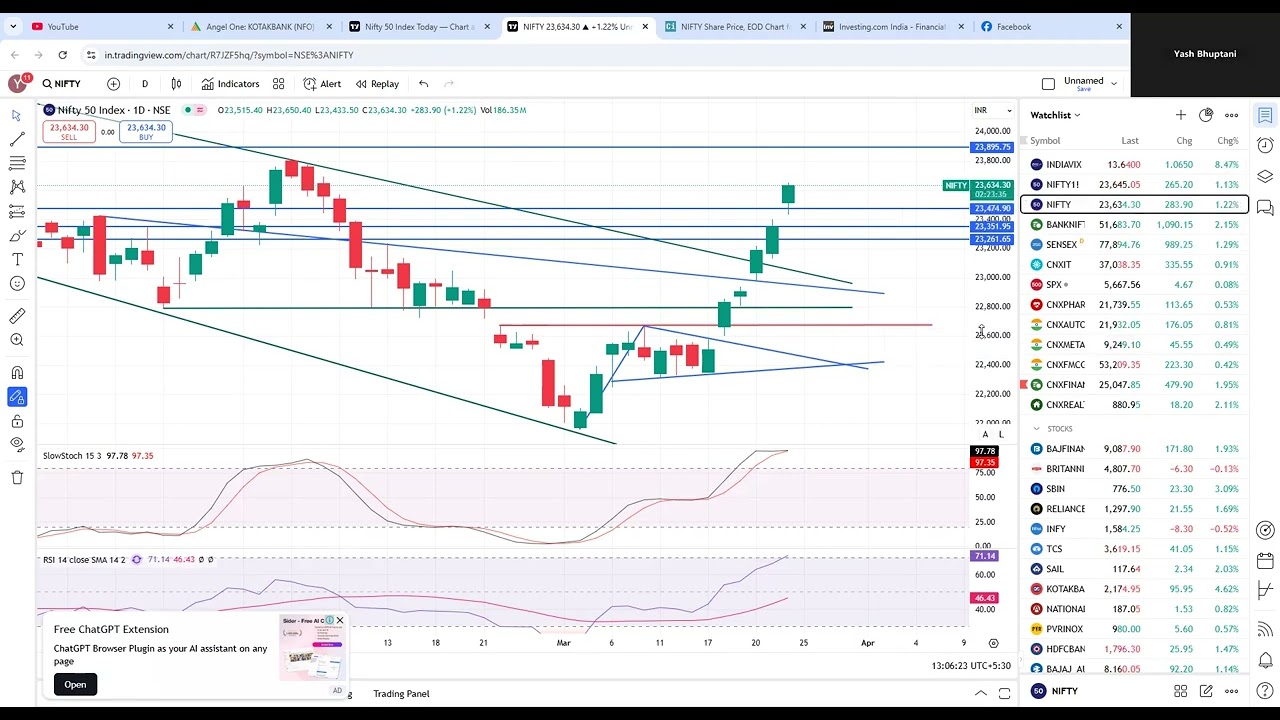1280x720 pixels.
Task: Switch to Nifty 50 Index Today browser tab
Action: (x=418, y=27)
